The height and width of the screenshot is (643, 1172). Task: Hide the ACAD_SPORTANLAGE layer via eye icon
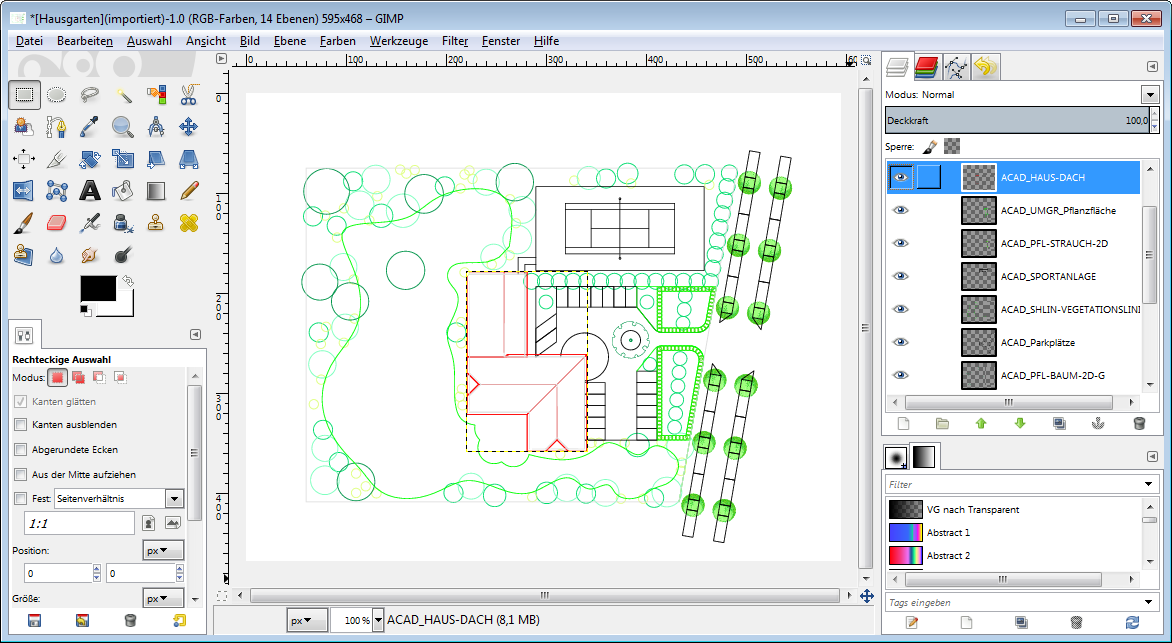[x=901, y=276]
